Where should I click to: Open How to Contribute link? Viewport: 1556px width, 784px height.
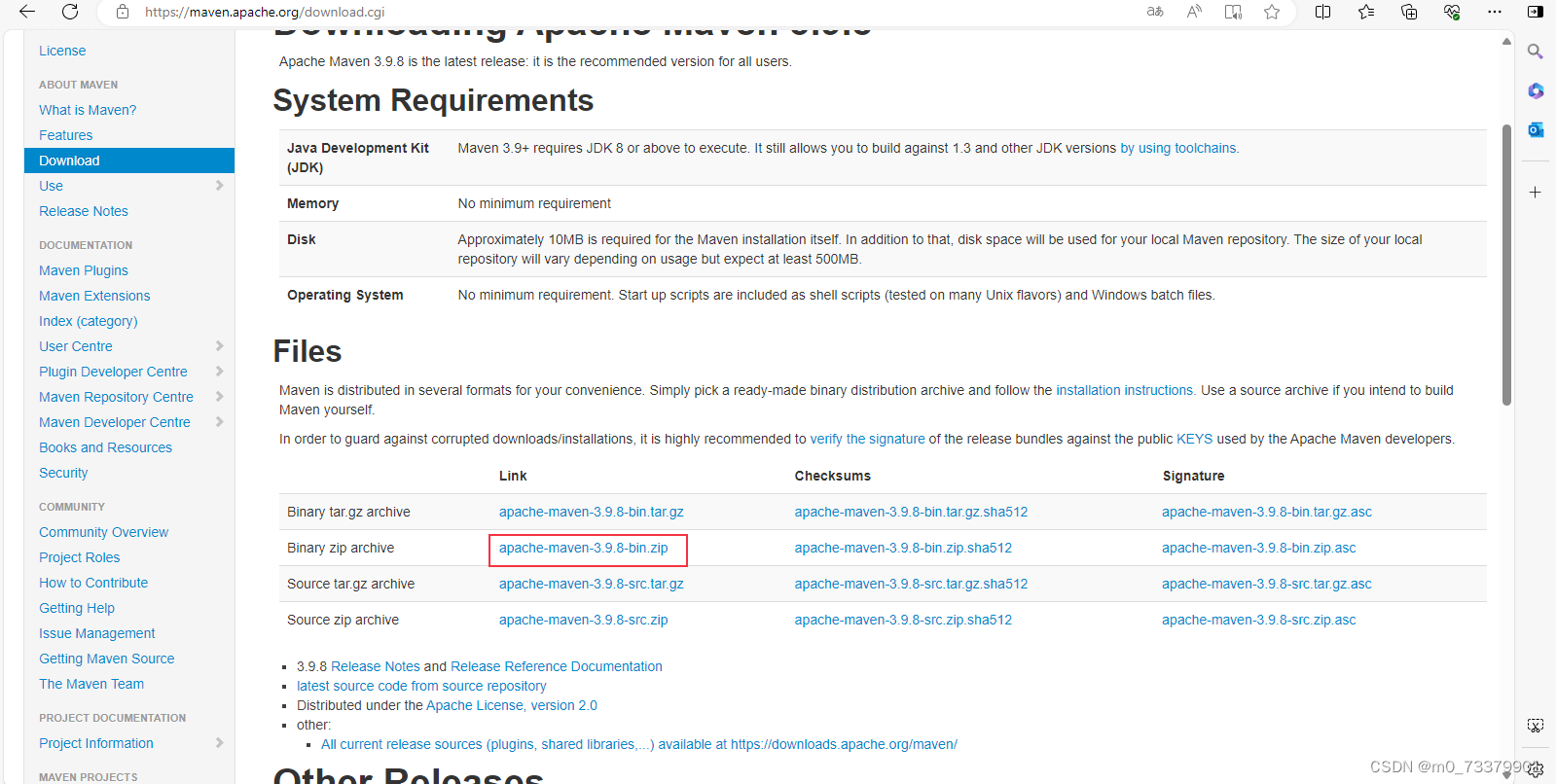pos(93,583)
